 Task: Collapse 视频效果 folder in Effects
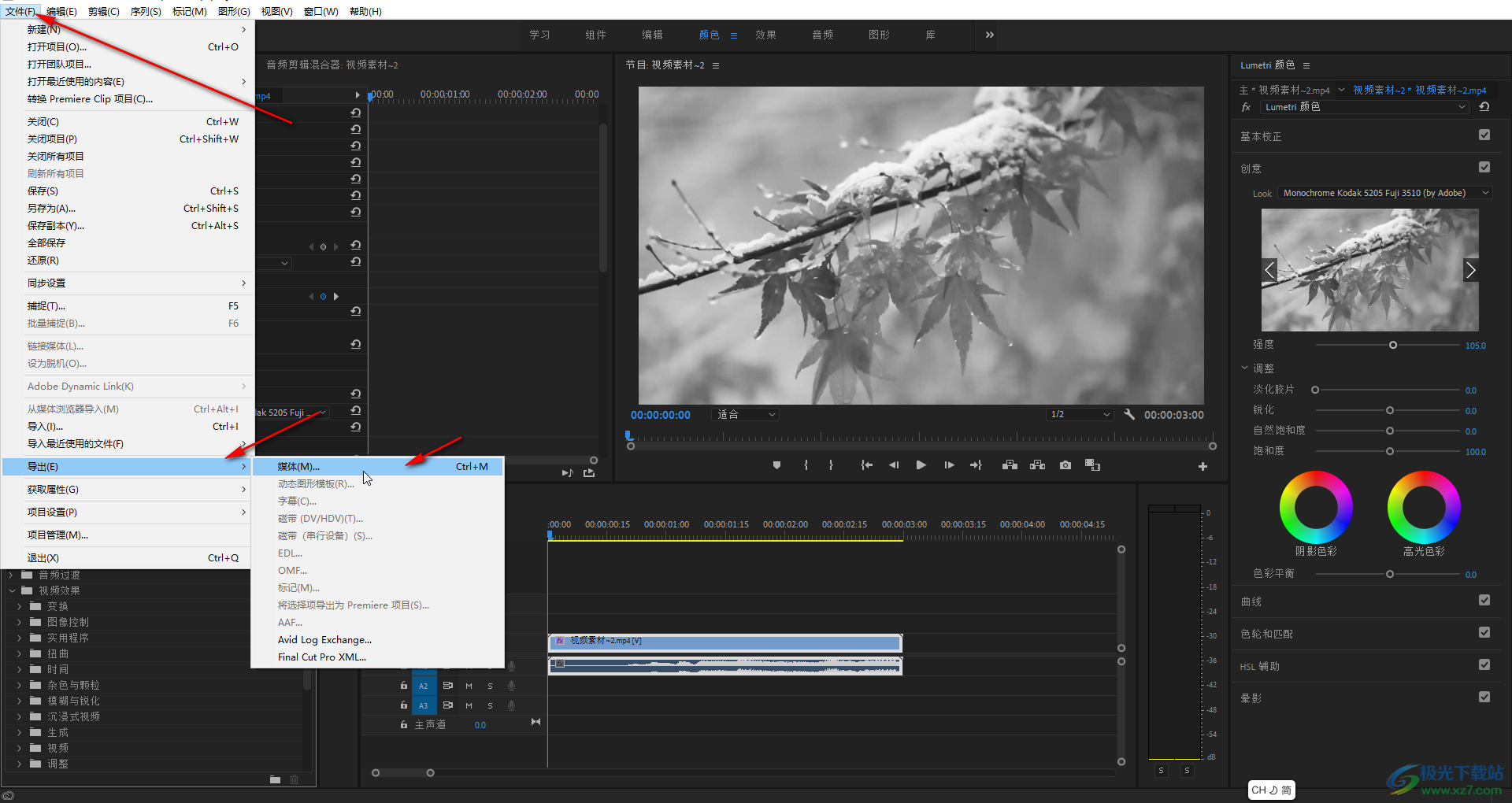pos(13,590)
